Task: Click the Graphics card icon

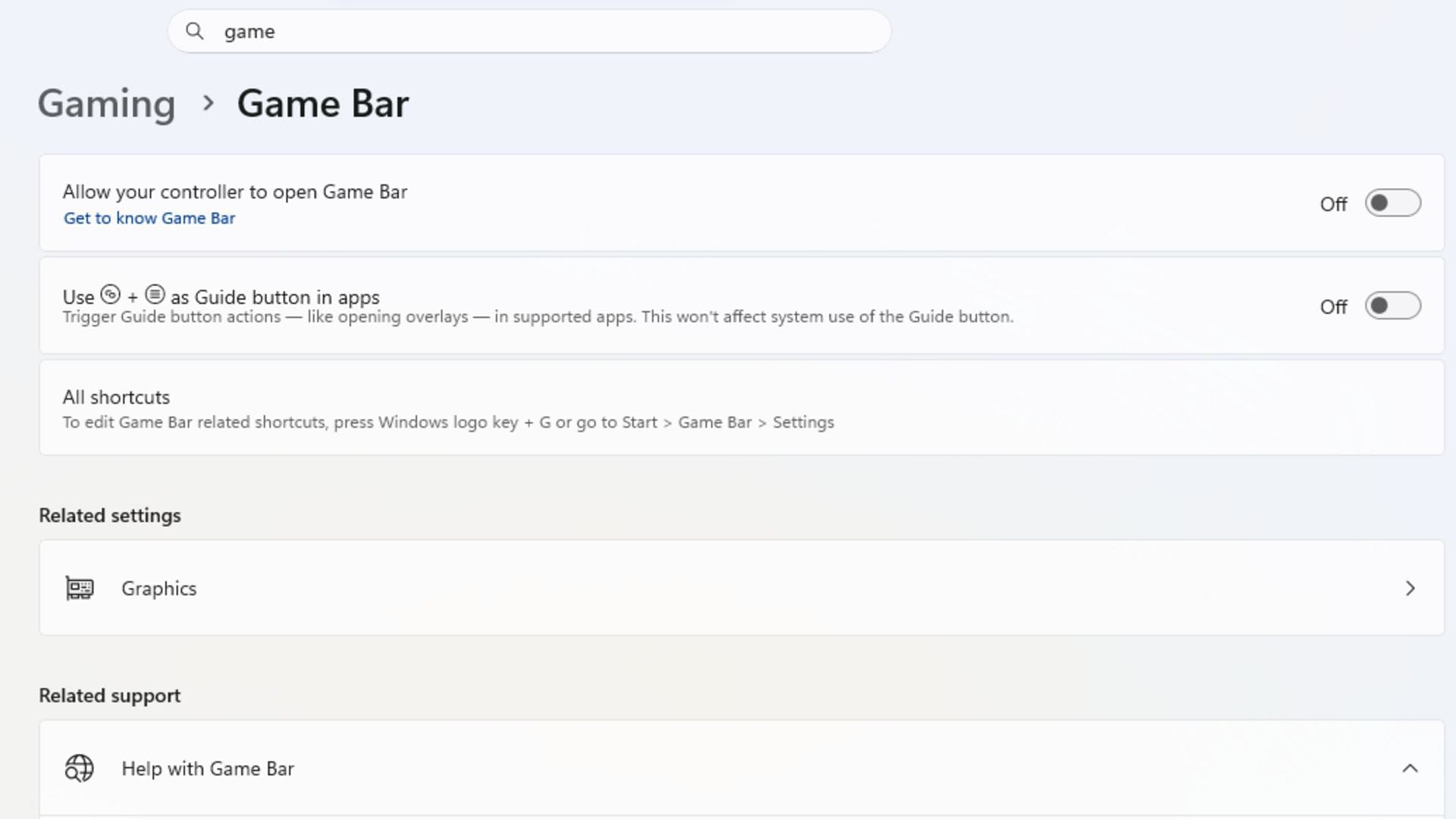Action: [x=80, y=588]
